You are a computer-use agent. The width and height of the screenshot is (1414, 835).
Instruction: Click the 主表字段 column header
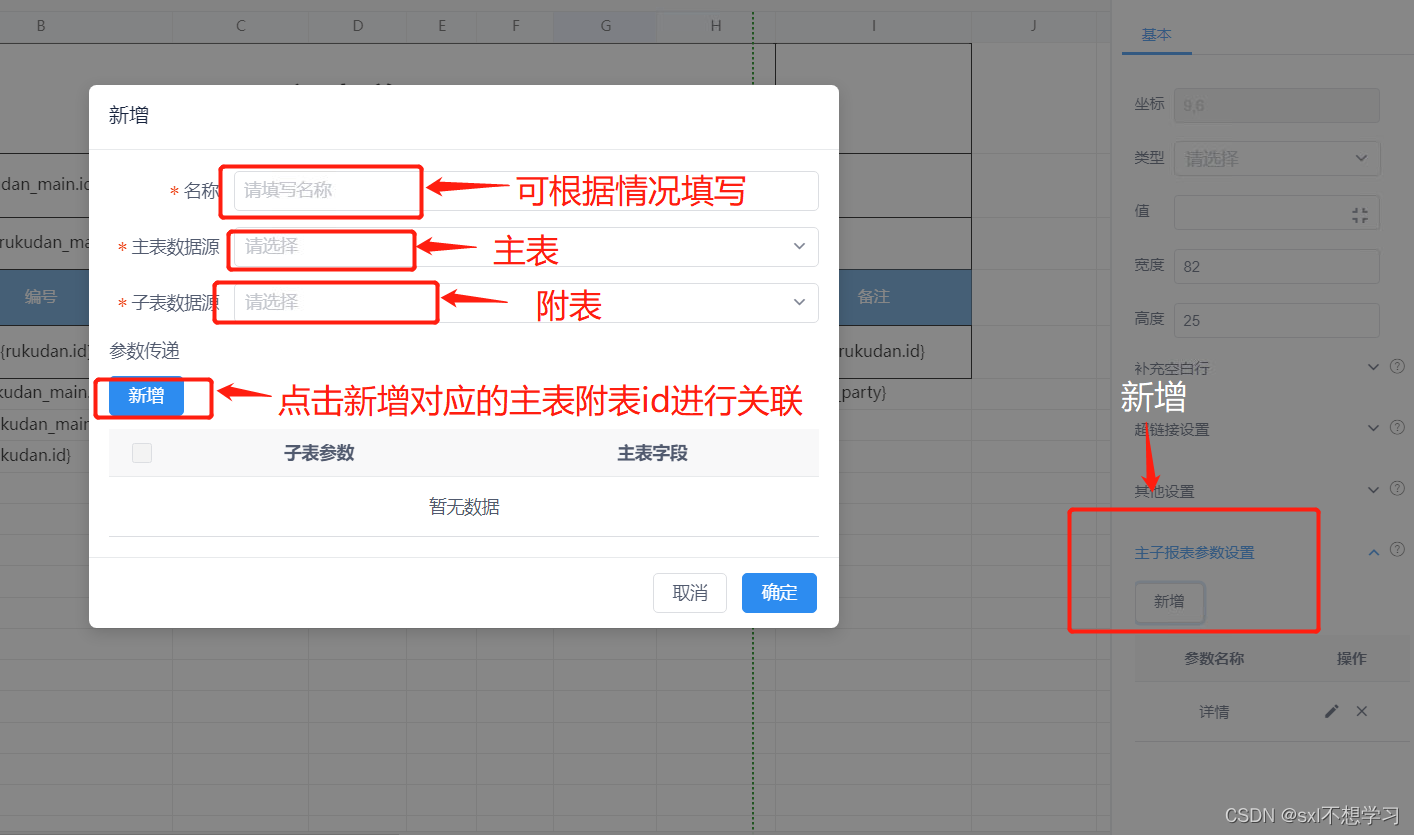pos(652,453)
